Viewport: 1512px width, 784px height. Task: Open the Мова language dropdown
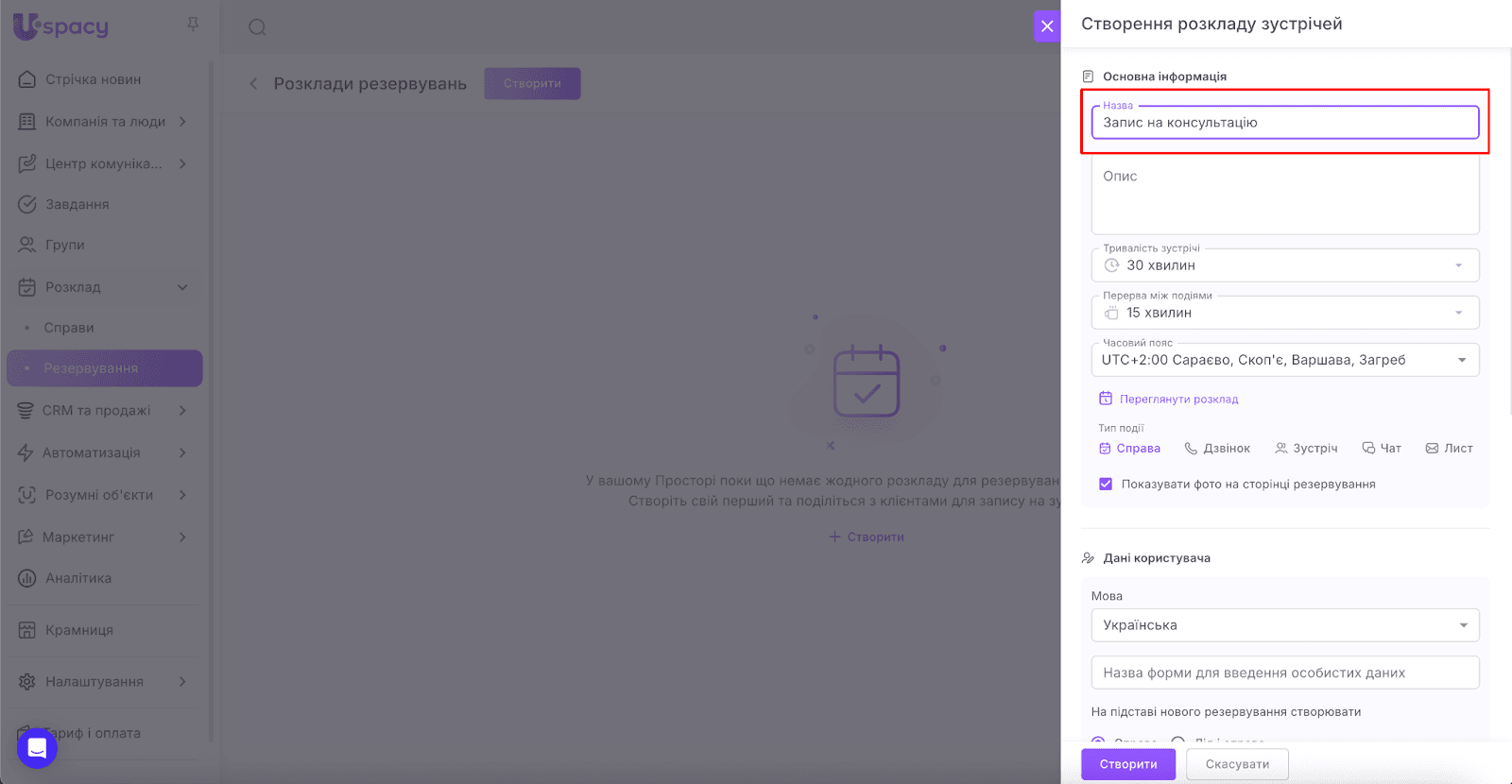pyautogui.click(x=1285, y=625)
